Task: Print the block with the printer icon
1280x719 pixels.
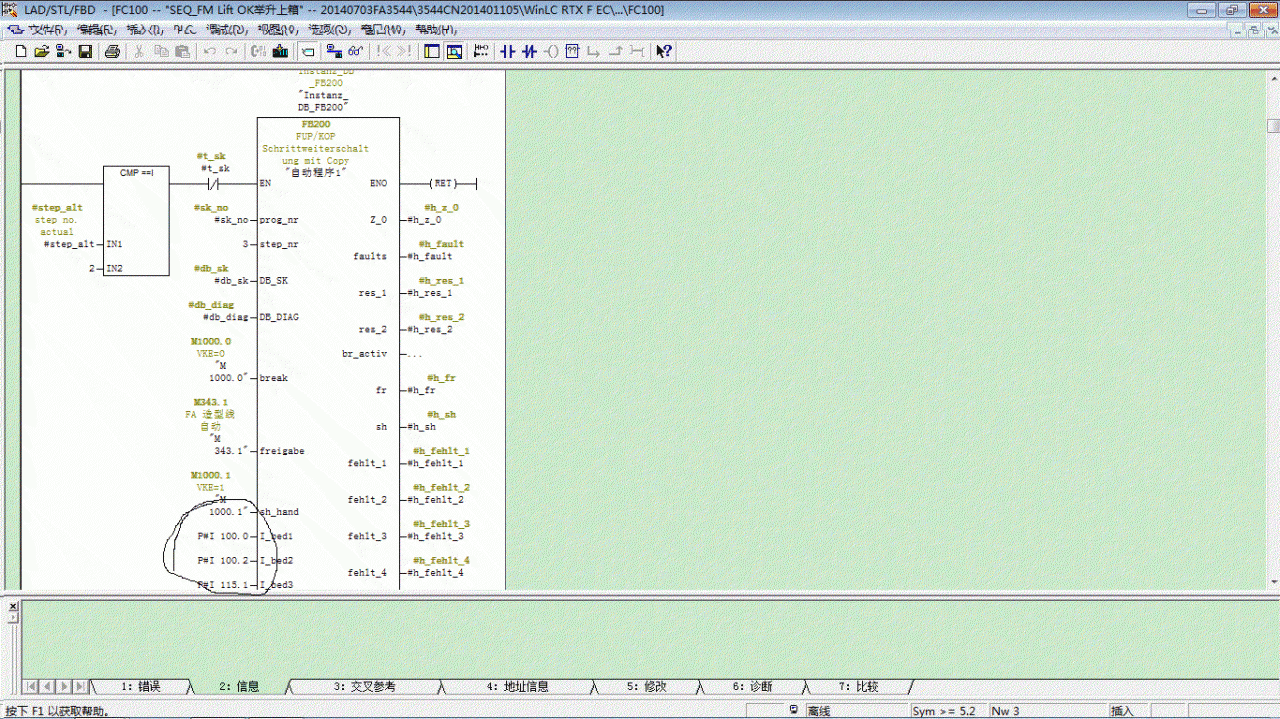Action: click(x=112, y=51)
